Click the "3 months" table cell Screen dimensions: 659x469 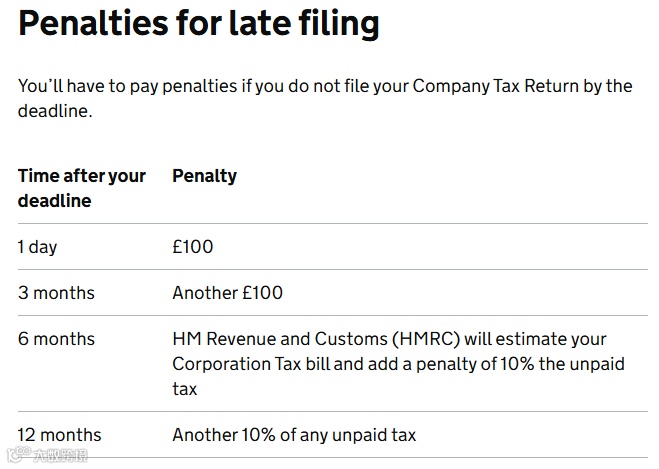56,293
